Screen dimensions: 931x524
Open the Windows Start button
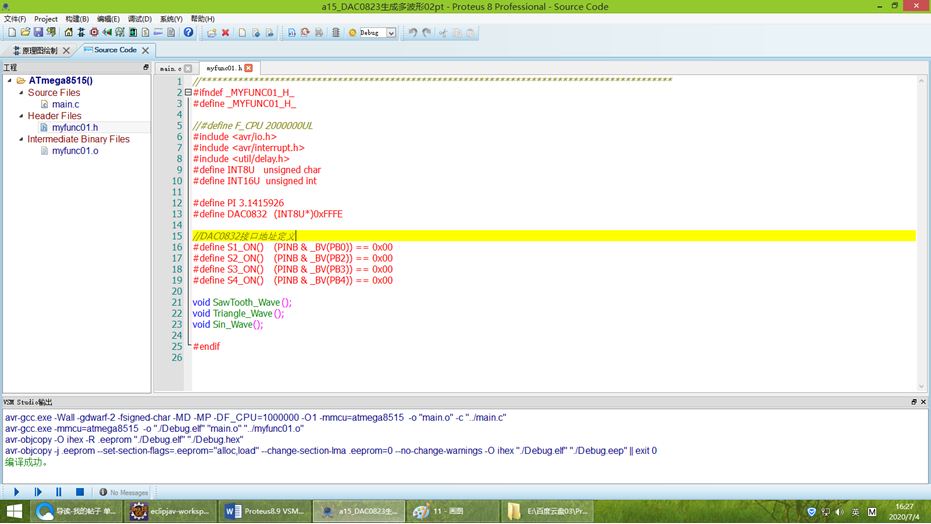click(x=14, y=511)
